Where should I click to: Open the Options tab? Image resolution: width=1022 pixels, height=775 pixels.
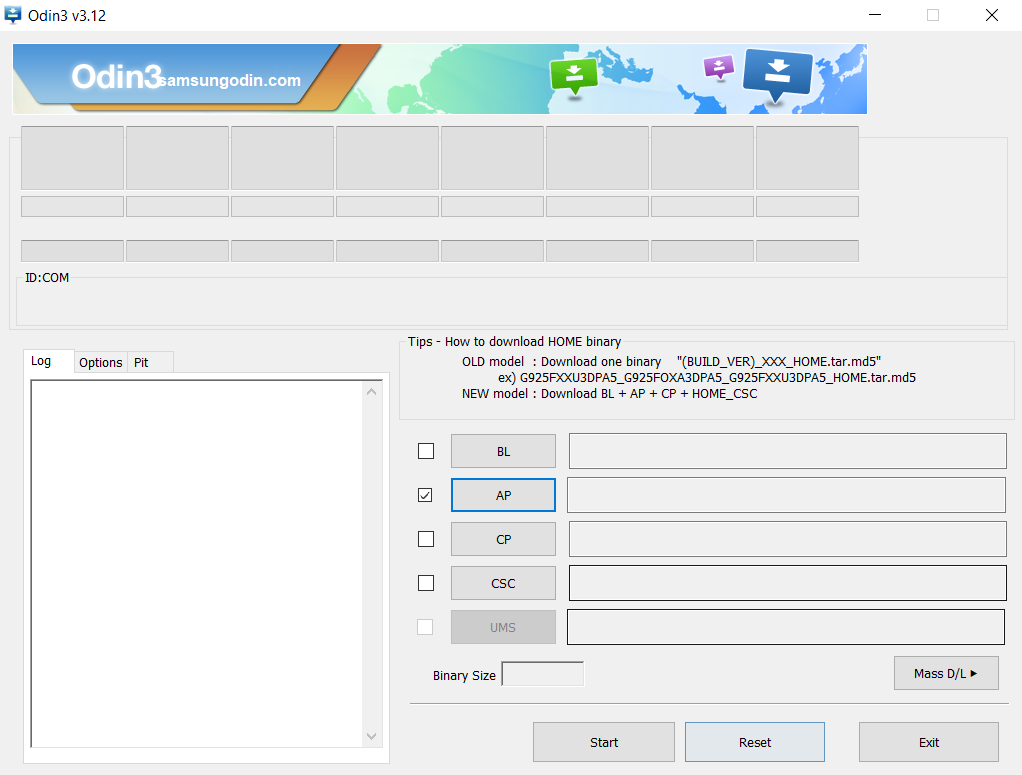click(x=100, y=362)
